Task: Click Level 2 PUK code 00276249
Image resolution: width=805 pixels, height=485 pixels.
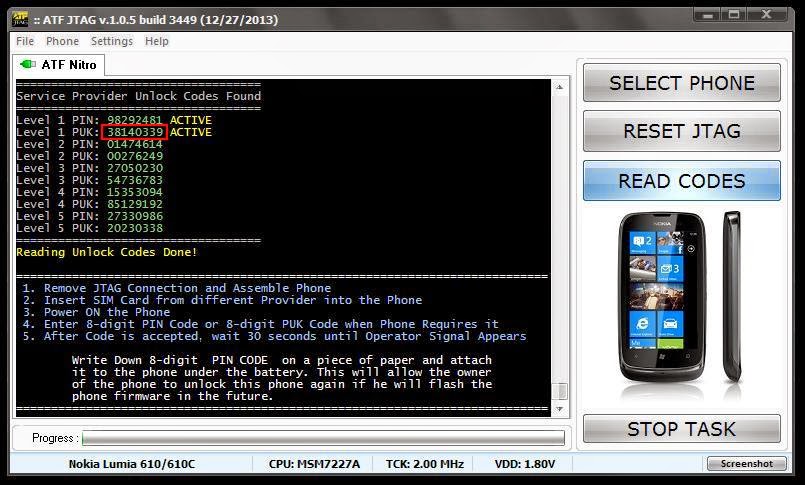Action: [135, 156]
